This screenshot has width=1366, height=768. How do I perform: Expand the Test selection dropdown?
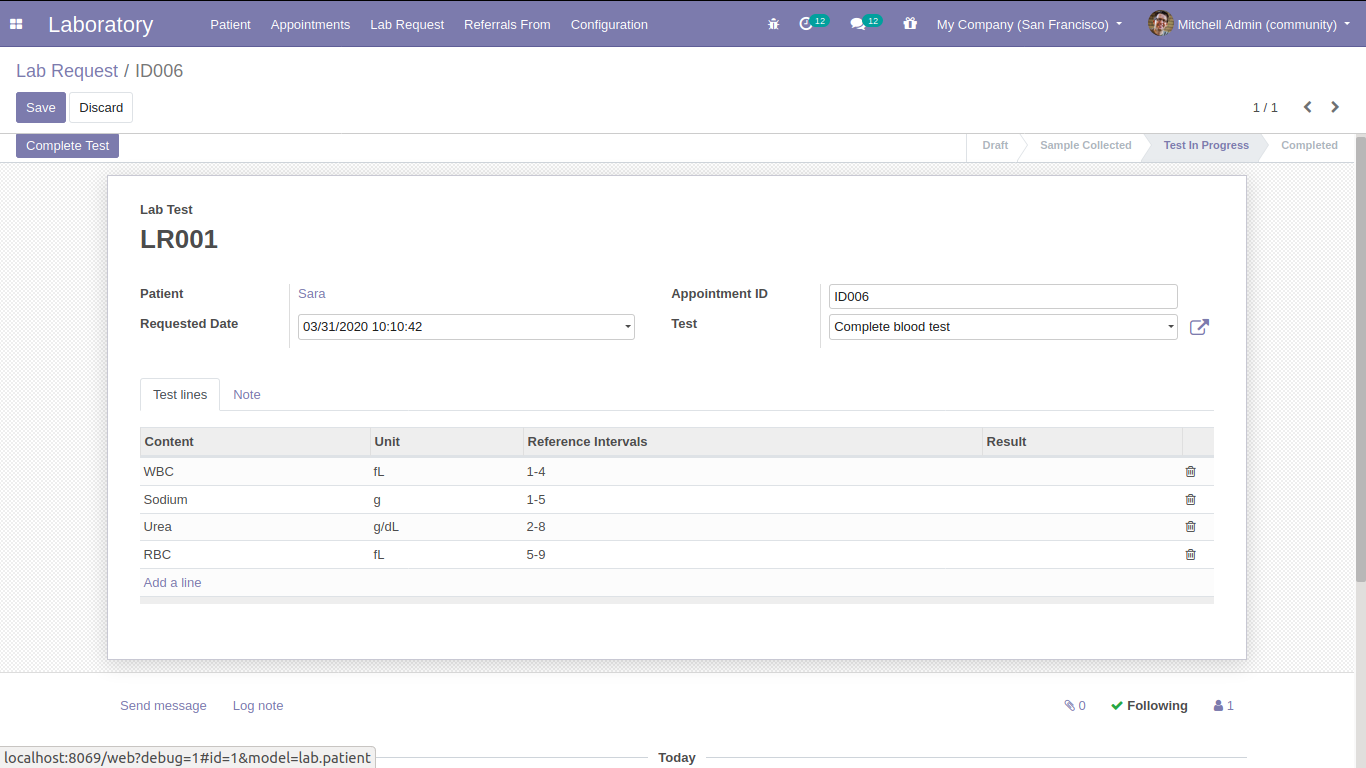point(1170,327)
